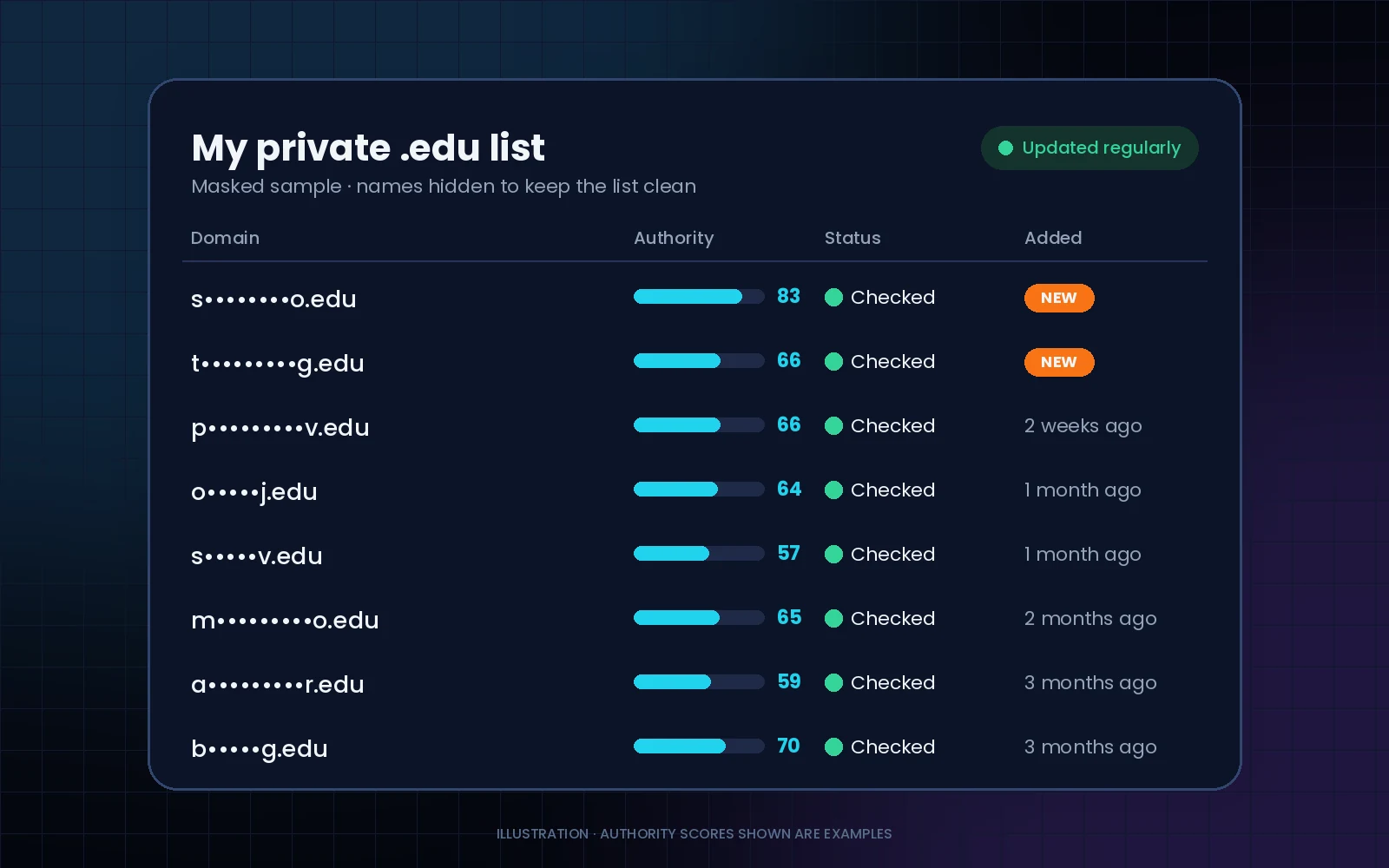The image size is (1389, 868).
Task: Click the green status dot for s•••••v.edu
Action: [833, 555]
